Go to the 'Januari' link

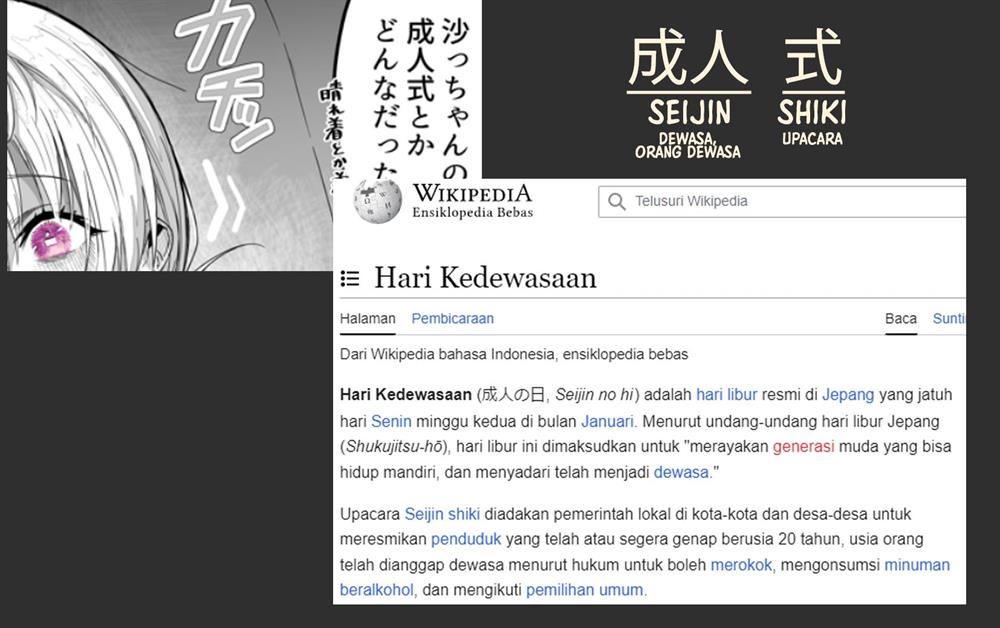pos(608,421)
